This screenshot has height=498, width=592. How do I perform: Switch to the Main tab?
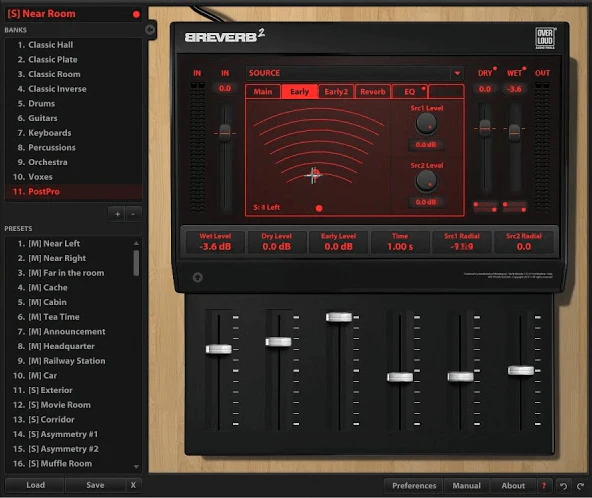(263, 92)
